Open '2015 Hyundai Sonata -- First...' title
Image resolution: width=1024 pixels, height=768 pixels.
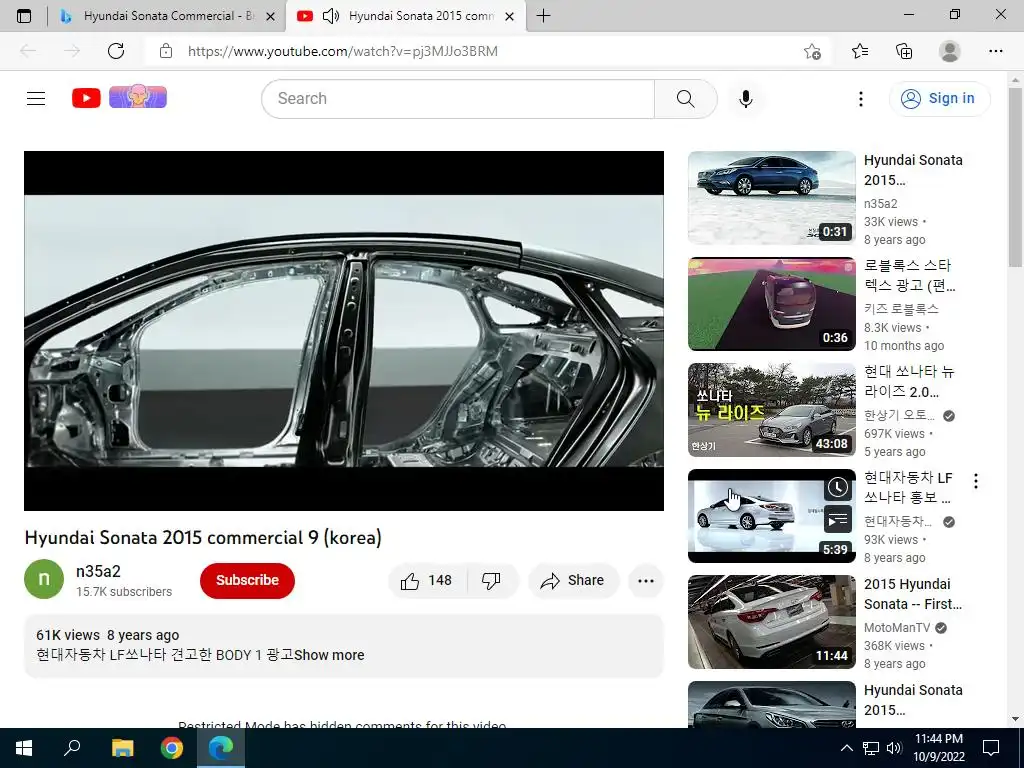(x=912, y=594)
